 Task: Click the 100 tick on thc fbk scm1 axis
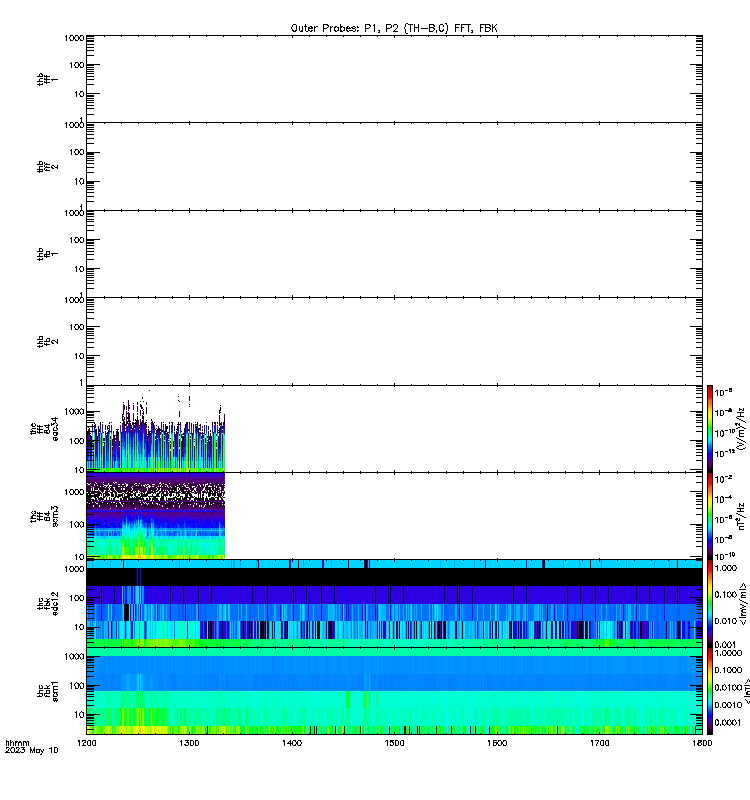(x=77, y=686)
